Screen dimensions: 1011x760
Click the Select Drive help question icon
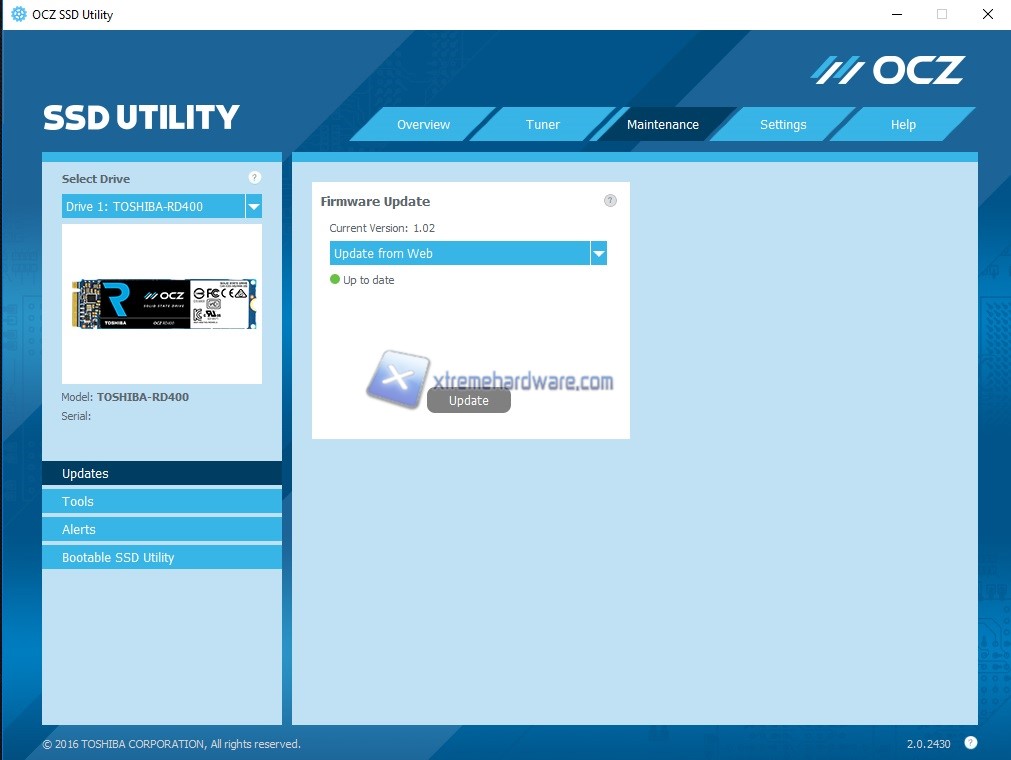(254, 178)
